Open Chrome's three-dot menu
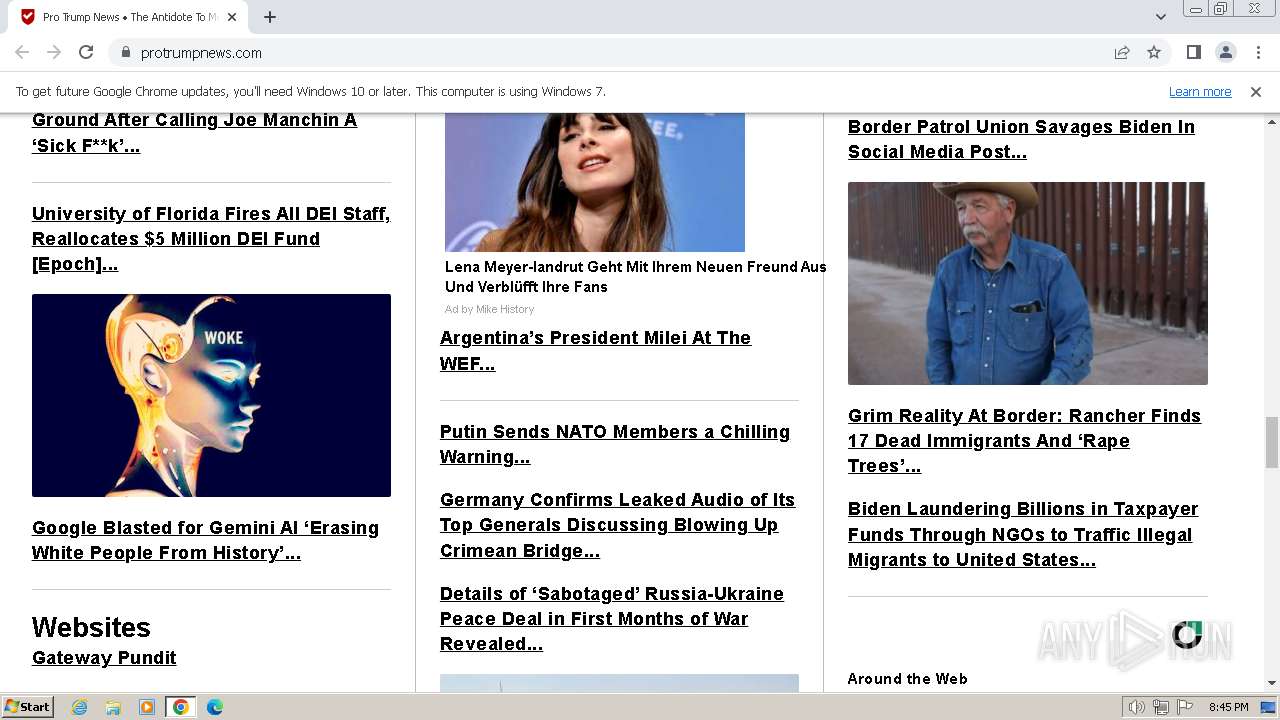This screenshot has width=1280, height=720. (1258, 52)
